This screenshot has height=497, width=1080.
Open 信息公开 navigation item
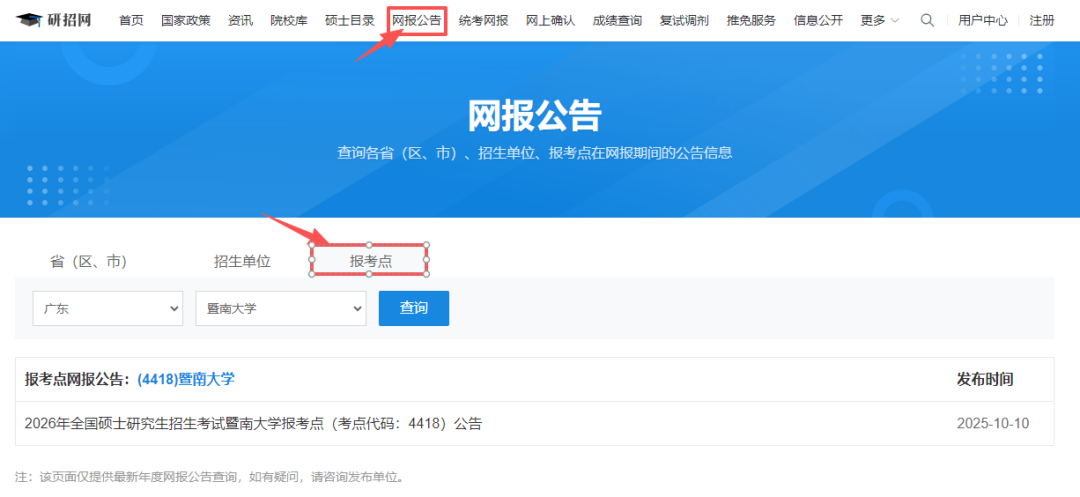pyautogui.click(x=818, y=21)
